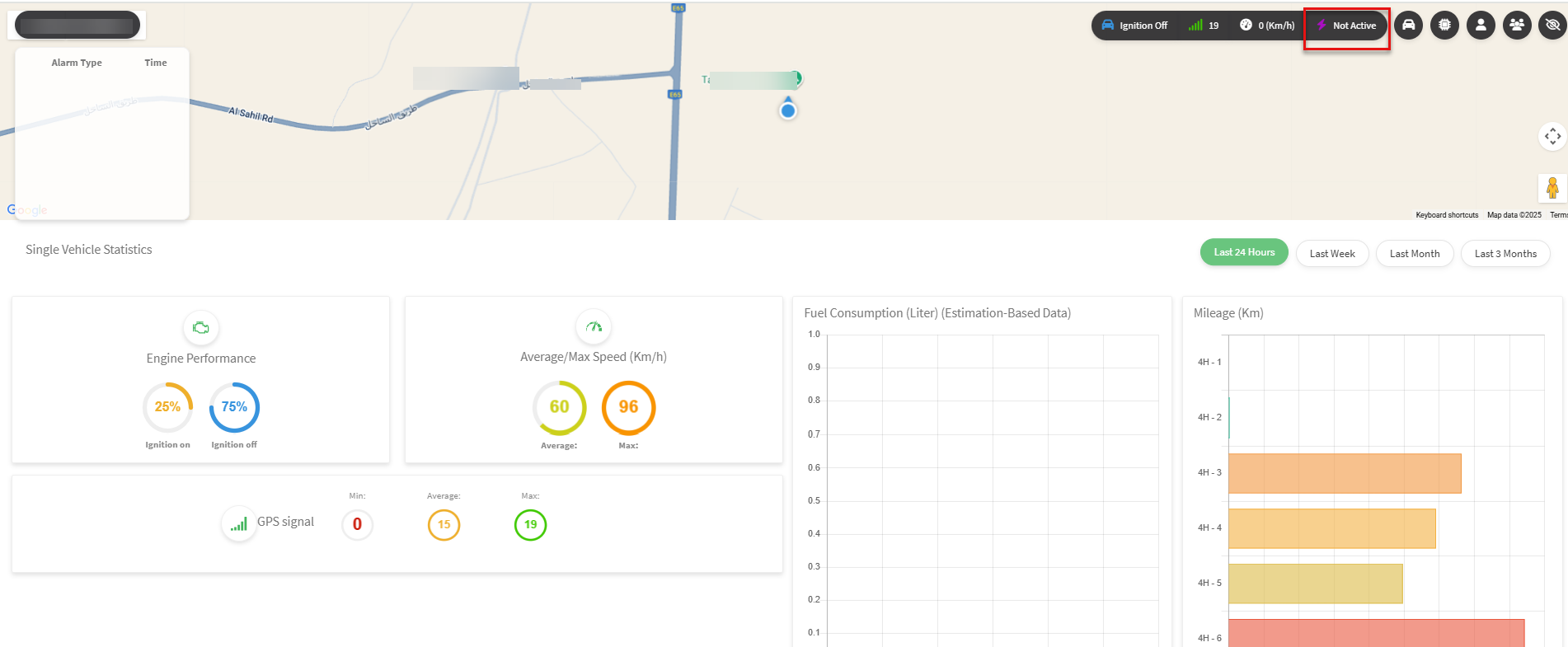Open the group users icon button

pos(1517,25)
